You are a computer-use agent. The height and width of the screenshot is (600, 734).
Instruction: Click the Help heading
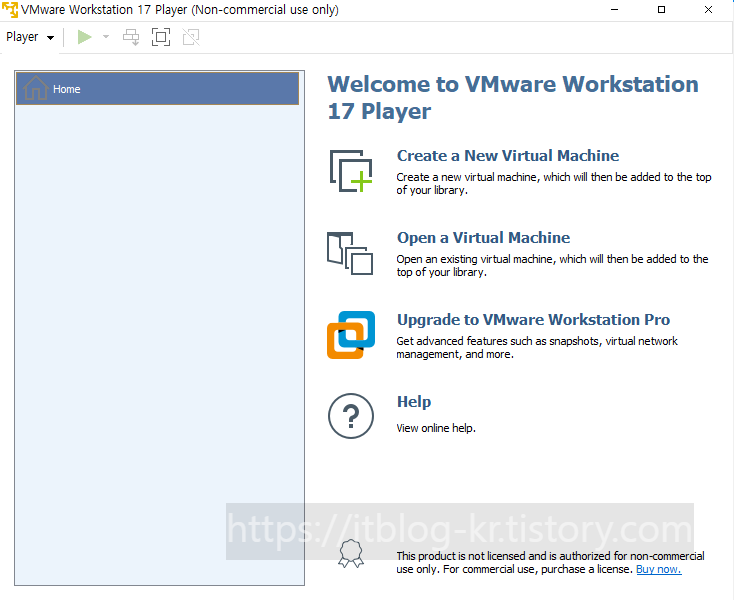414,402
